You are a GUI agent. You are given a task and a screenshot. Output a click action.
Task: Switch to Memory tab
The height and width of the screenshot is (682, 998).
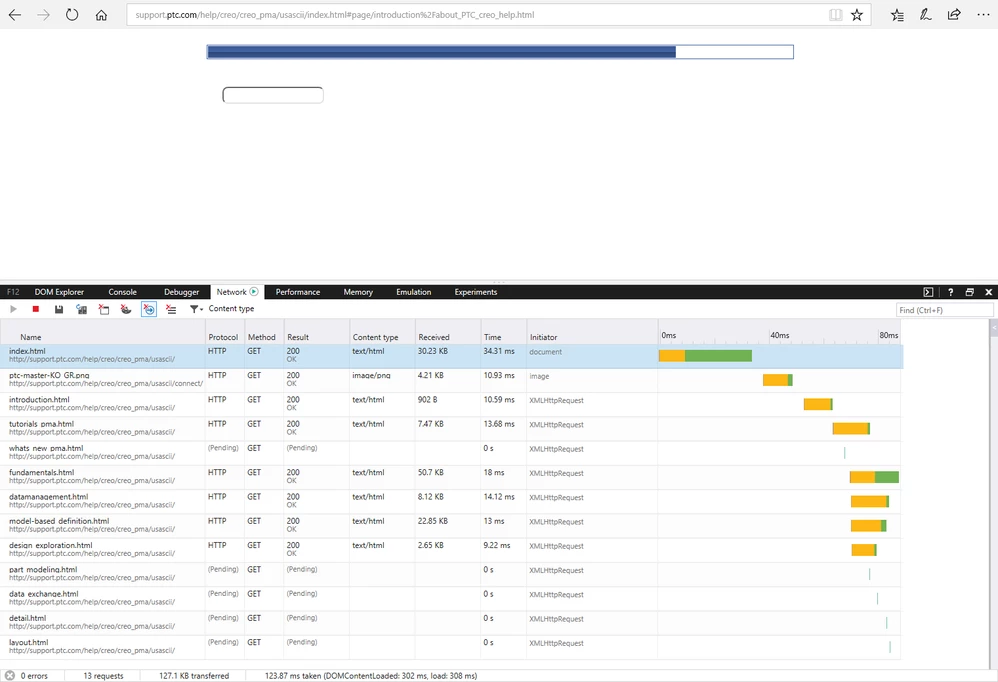pos(358,292)
